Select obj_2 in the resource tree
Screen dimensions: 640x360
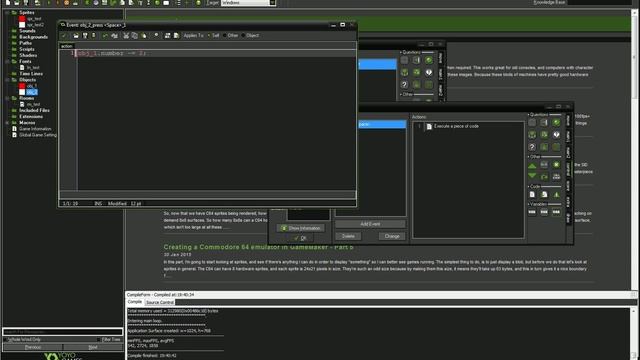(x=32, y=92)
